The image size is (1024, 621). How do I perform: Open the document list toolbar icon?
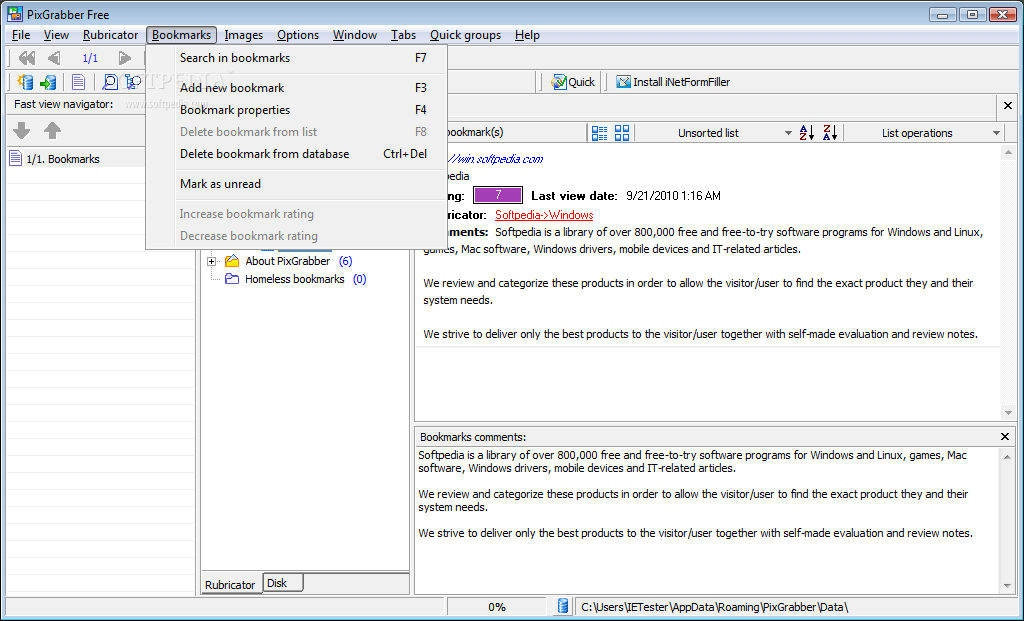point(78,82)
